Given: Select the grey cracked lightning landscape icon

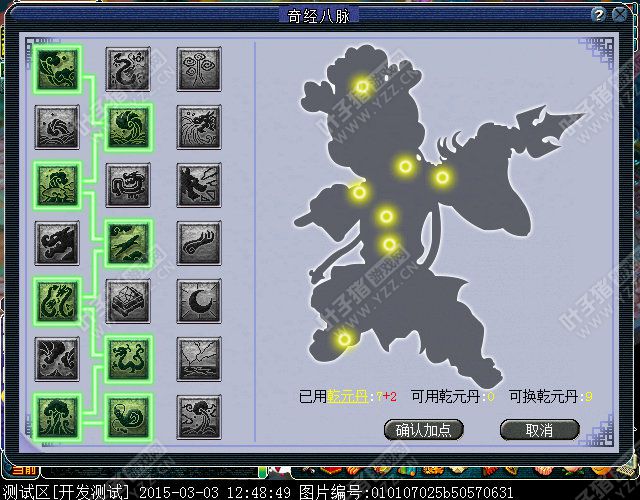Looking at the screenshot, I should tap(199, 359).
